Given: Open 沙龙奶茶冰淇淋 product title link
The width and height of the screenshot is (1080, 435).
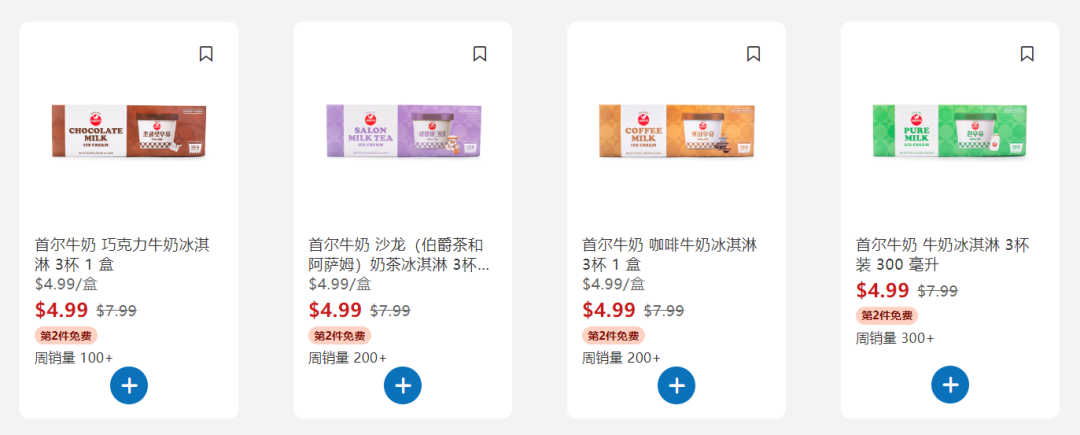Looking at the screenshot, I should click(x=399, y=254).
